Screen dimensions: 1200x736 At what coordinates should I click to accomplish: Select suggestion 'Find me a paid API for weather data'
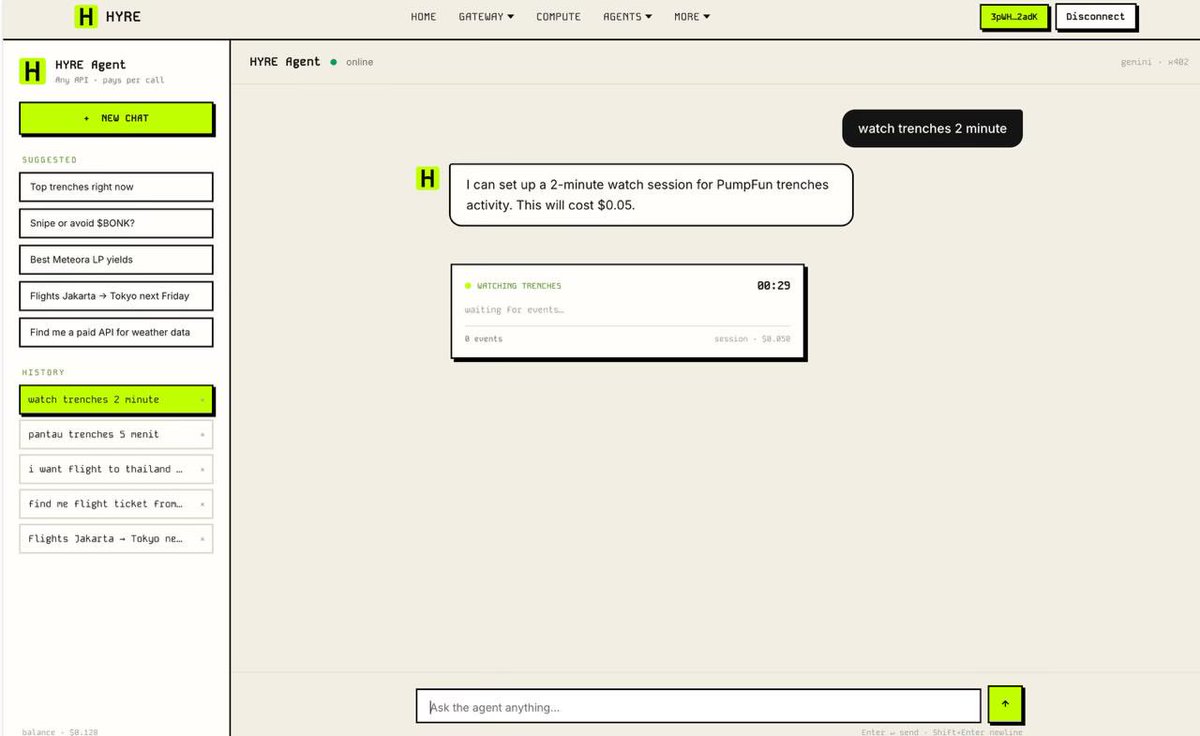[116, 332]
